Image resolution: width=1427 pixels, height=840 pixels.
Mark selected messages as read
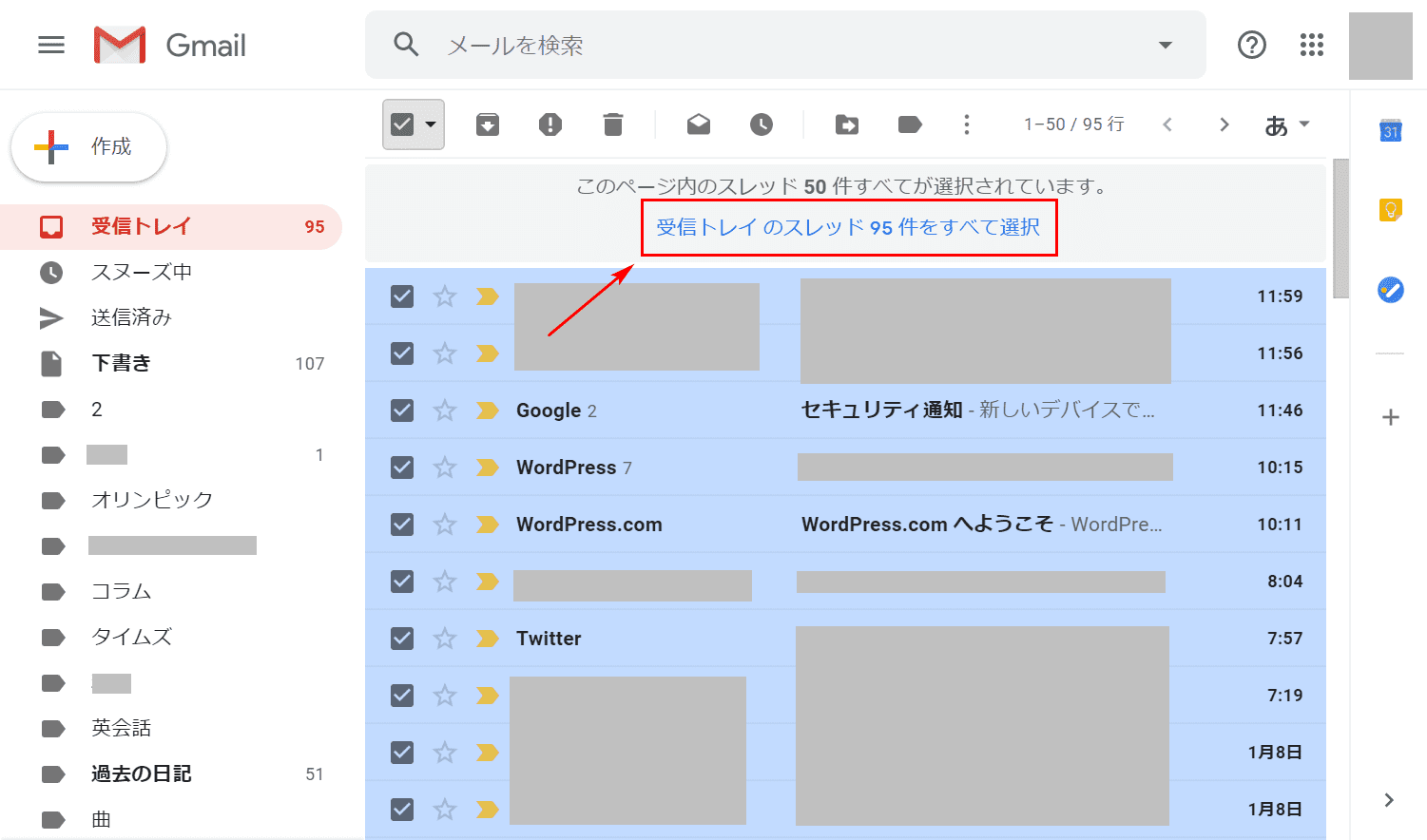tap(699, 124)
